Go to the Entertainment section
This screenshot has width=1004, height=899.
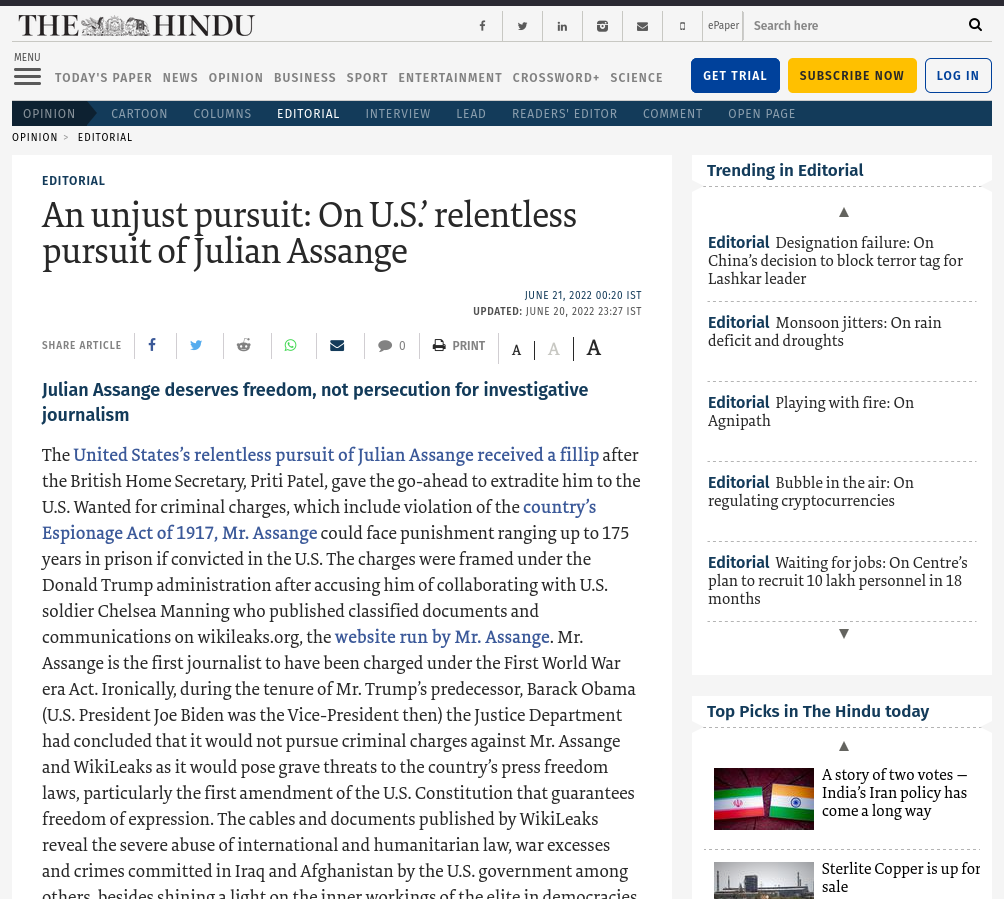tap(450, 77)
